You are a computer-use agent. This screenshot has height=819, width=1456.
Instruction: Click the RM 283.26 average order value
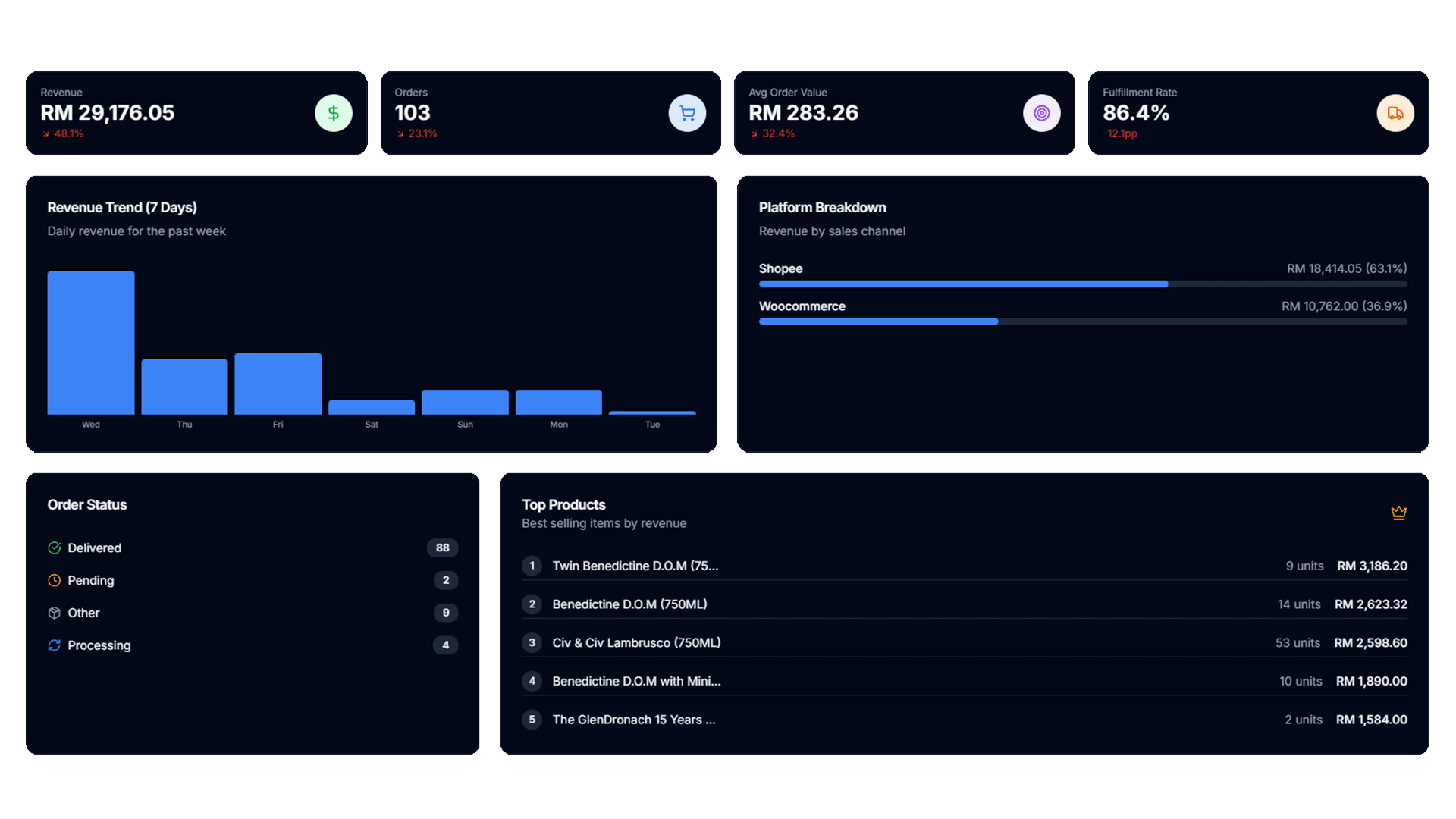[804, 112]
